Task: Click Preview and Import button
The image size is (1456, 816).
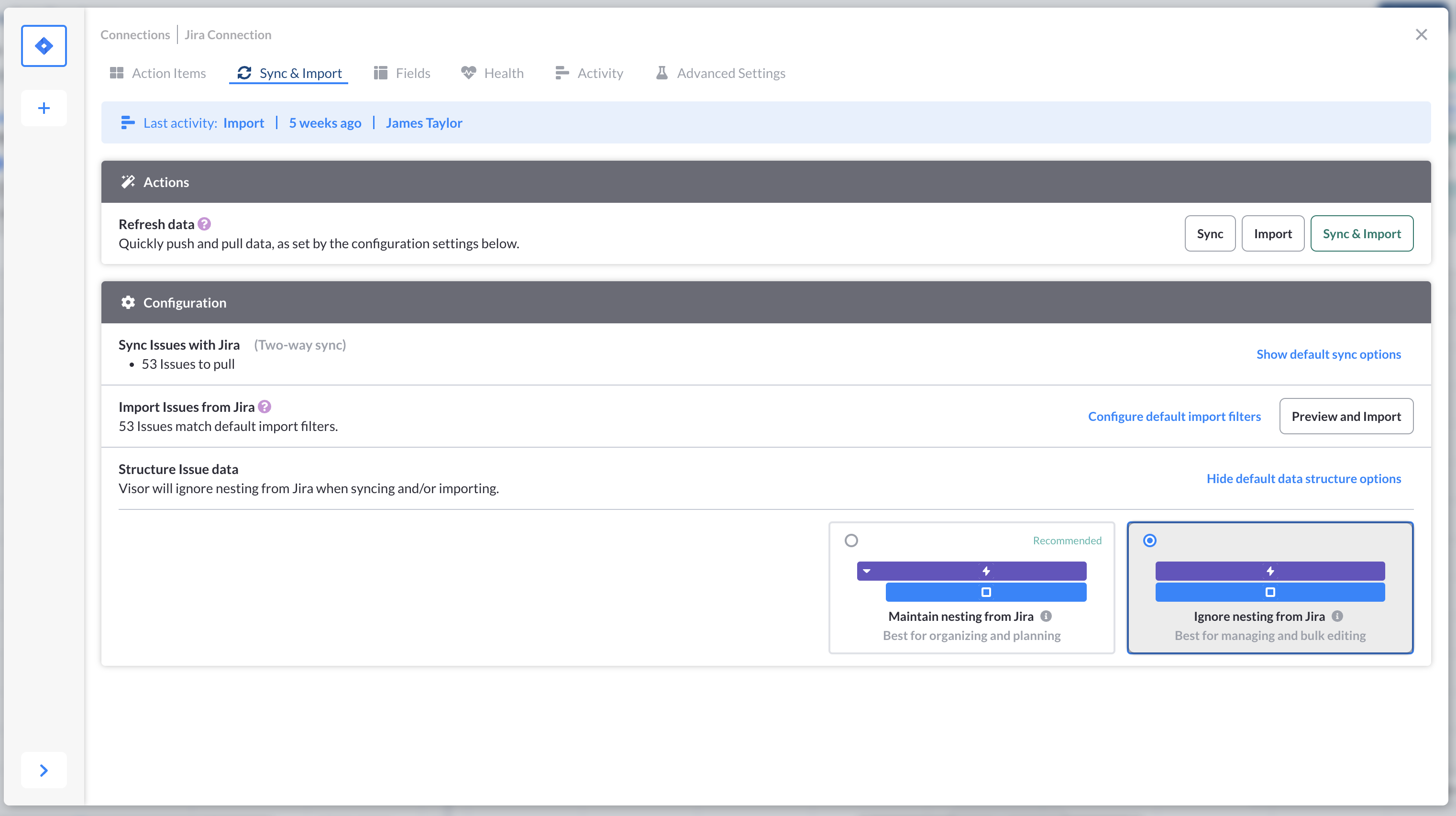Action: point(1346,417)
